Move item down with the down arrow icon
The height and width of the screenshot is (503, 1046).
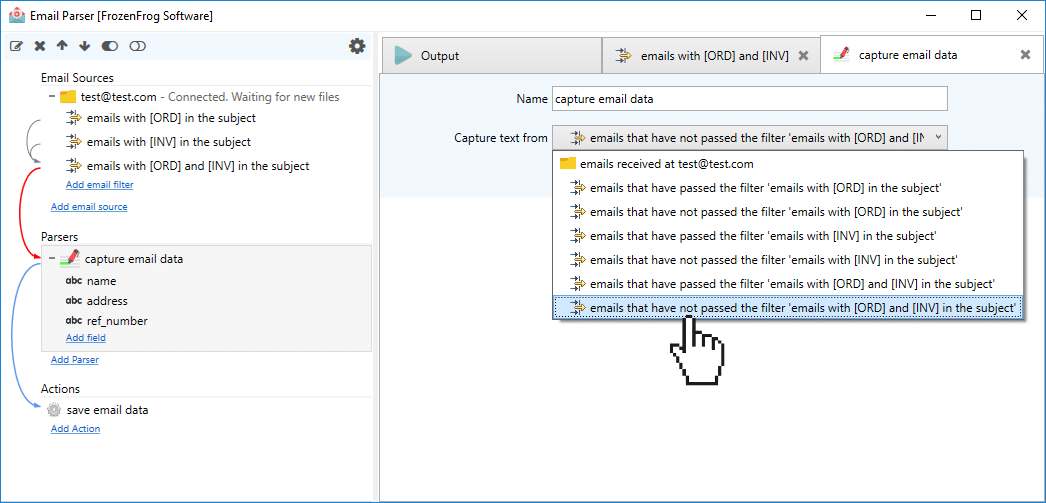click(x=84, y=46)
